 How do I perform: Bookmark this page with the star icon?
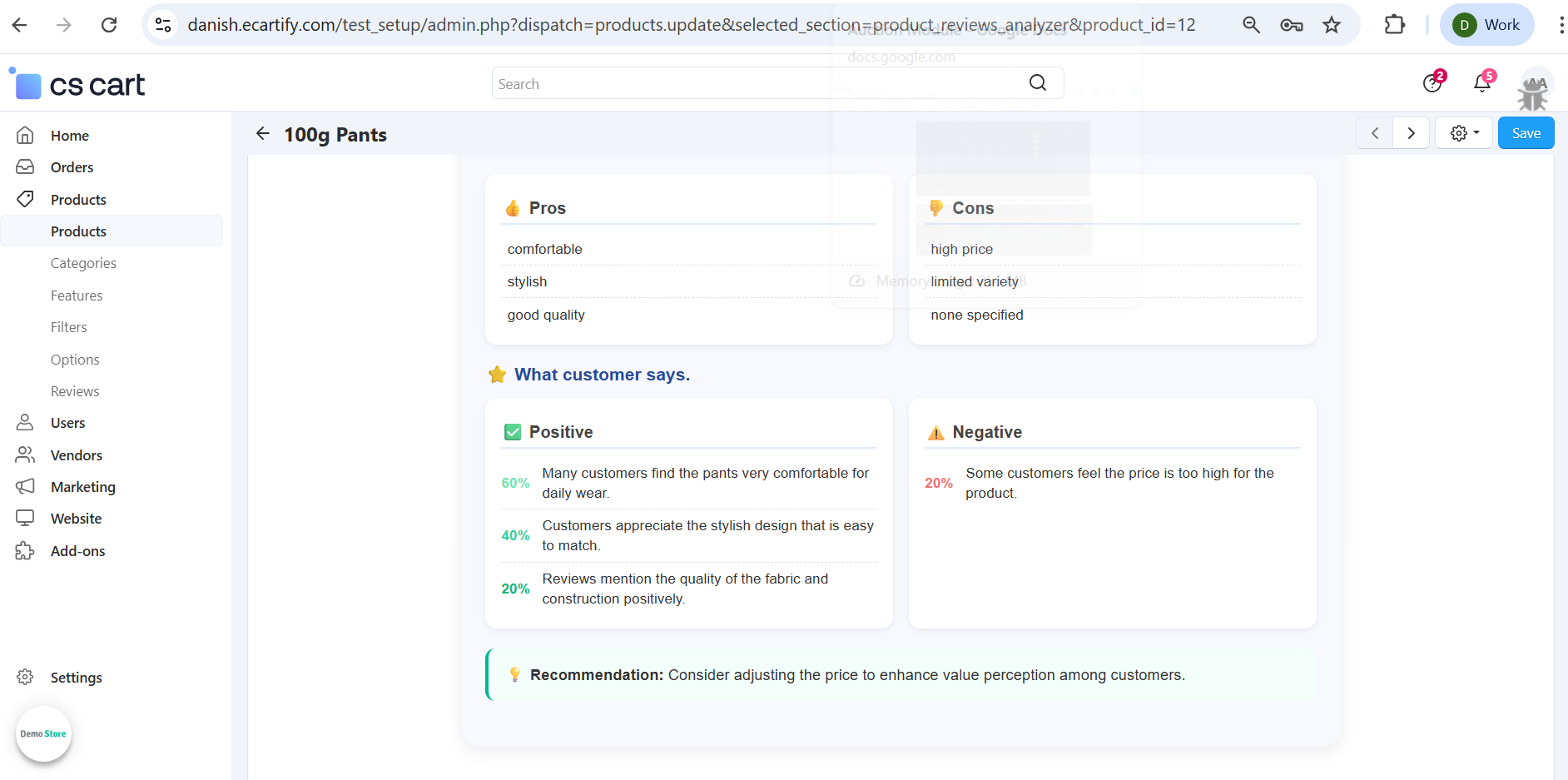1332,25
